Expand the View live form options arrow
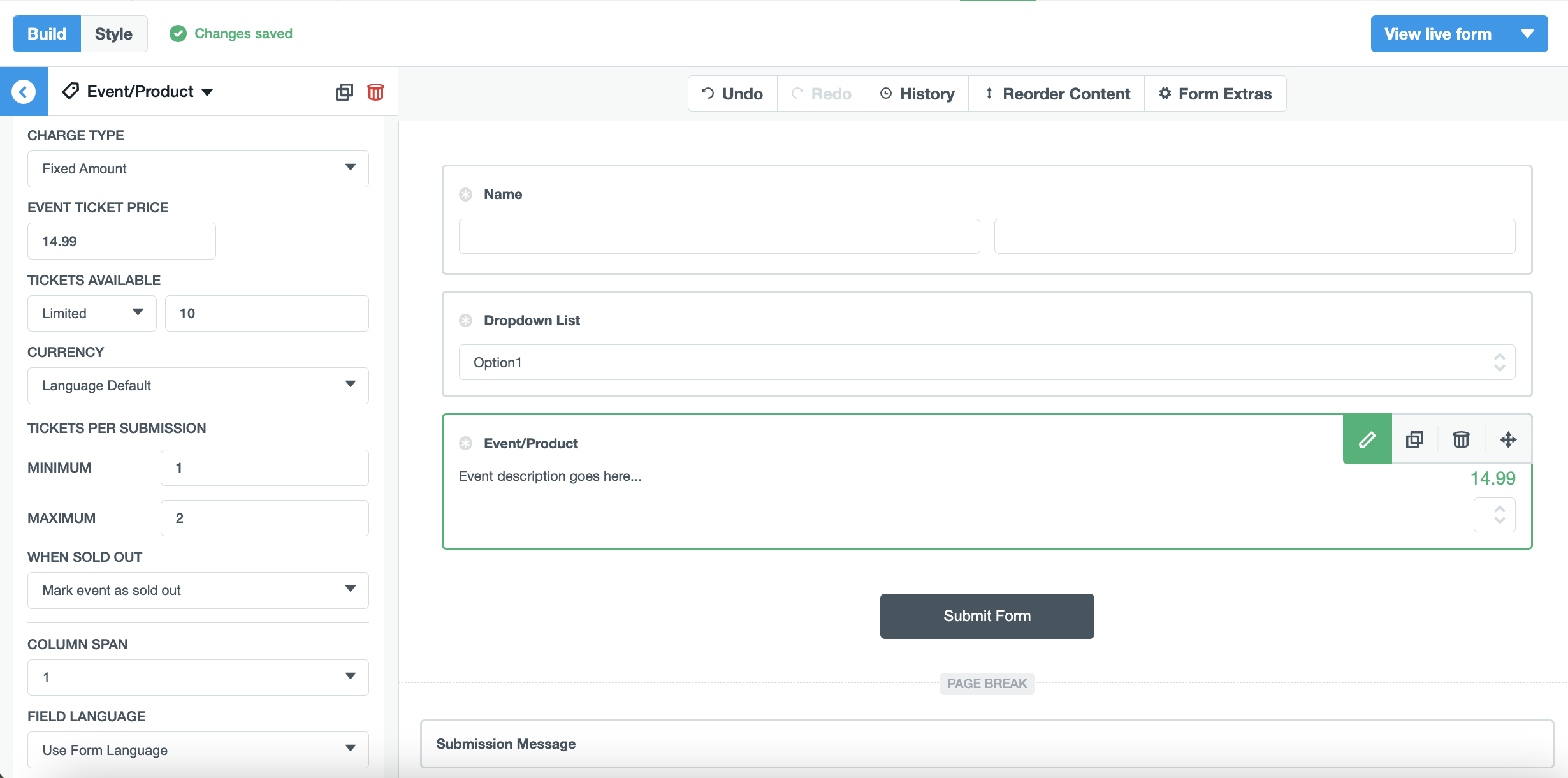Image resolution: width=1568 pixels, height=778 pixels. (x=1528, y=34)
